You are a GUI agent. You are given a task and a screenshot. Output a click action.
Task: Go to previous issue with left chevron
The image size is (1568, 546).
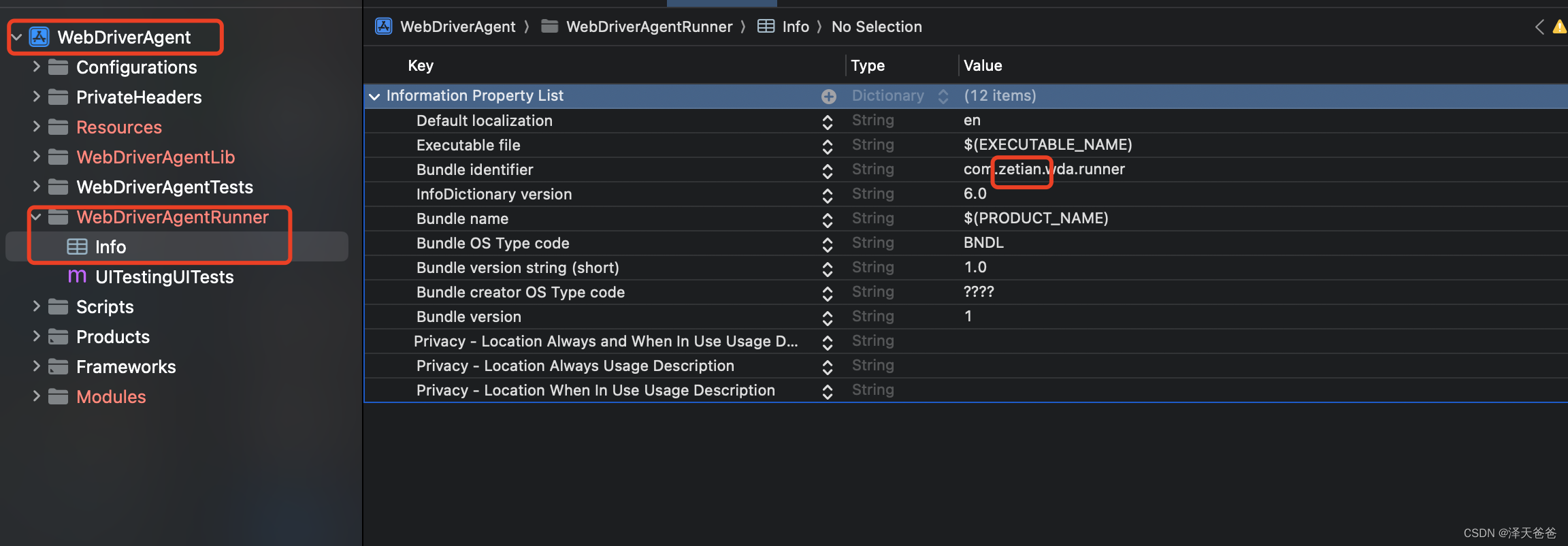(x=1539, y=27)
